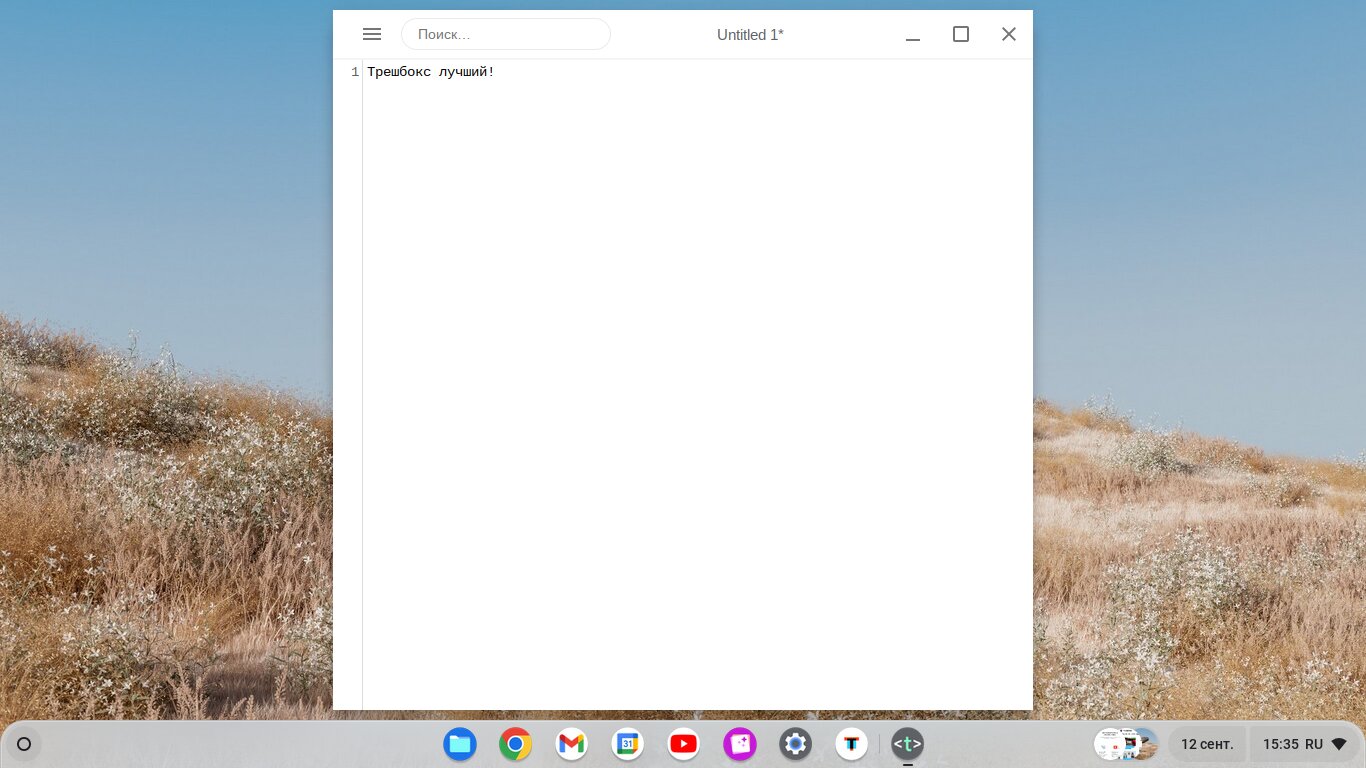Switch keyboard layout via RU indicator
1366x768 pixels.
[x=1314, y=744]
